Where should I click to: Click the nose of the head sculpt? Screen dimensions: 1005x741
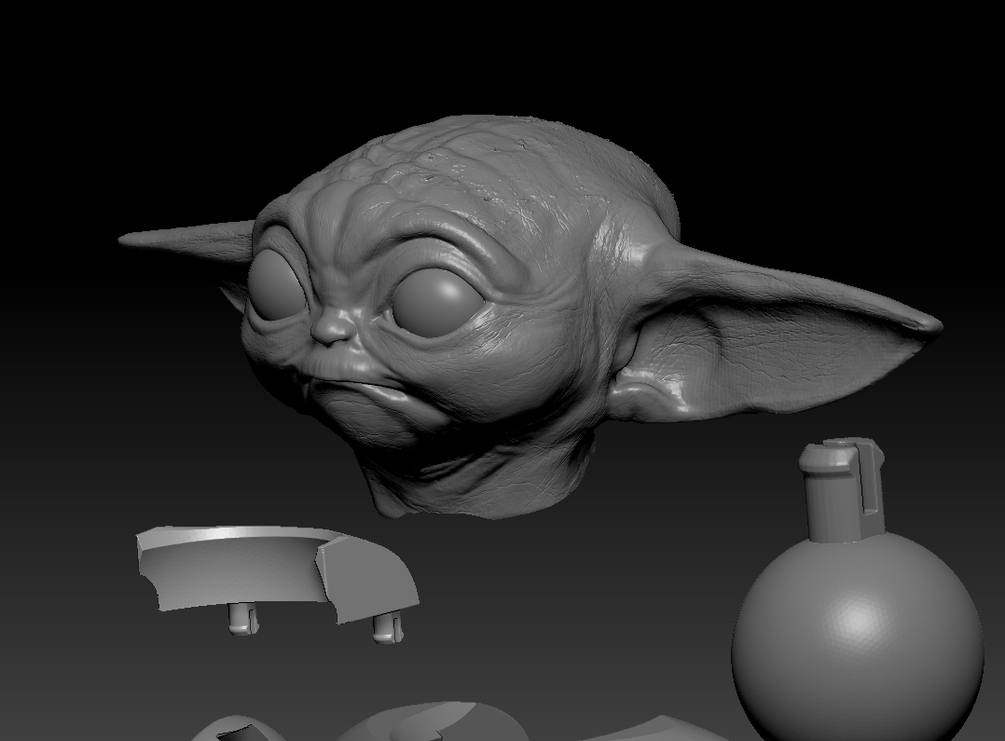tap(333, 326)
